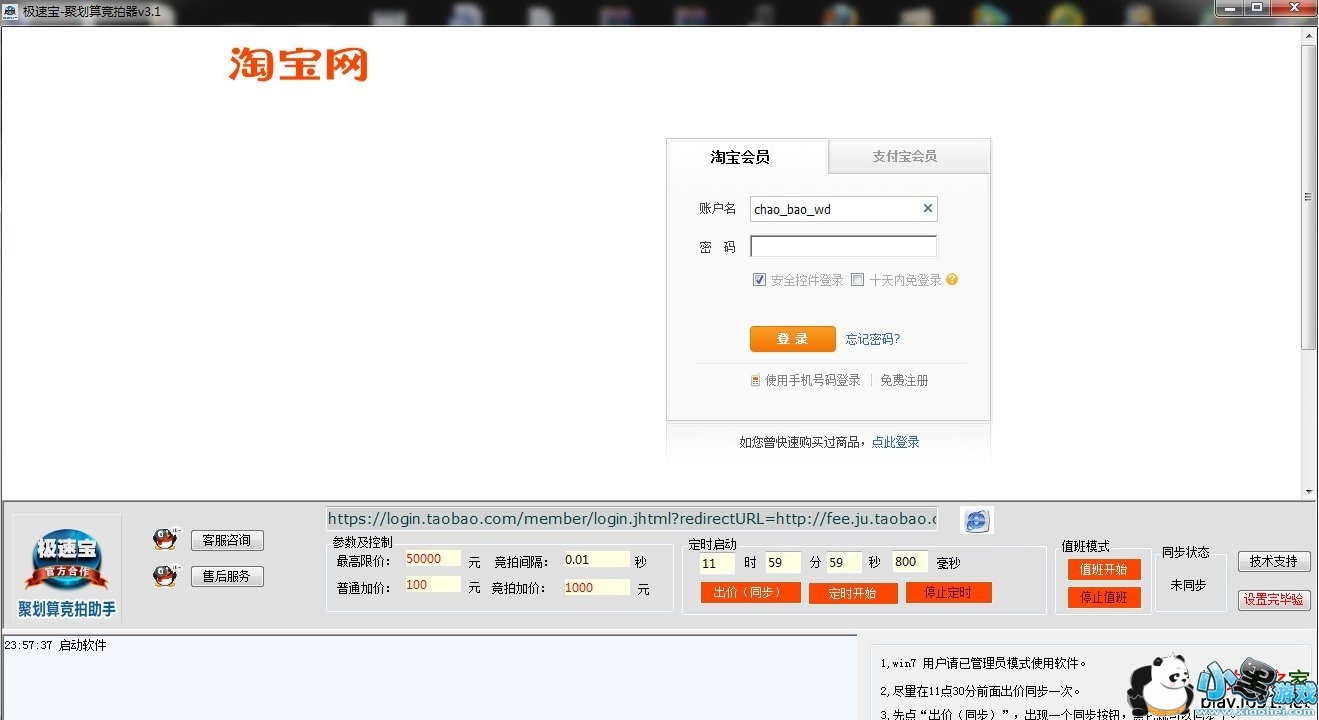Click the 售后服务 button
The height and width of the screenshot is (720, 1319).
227,576
